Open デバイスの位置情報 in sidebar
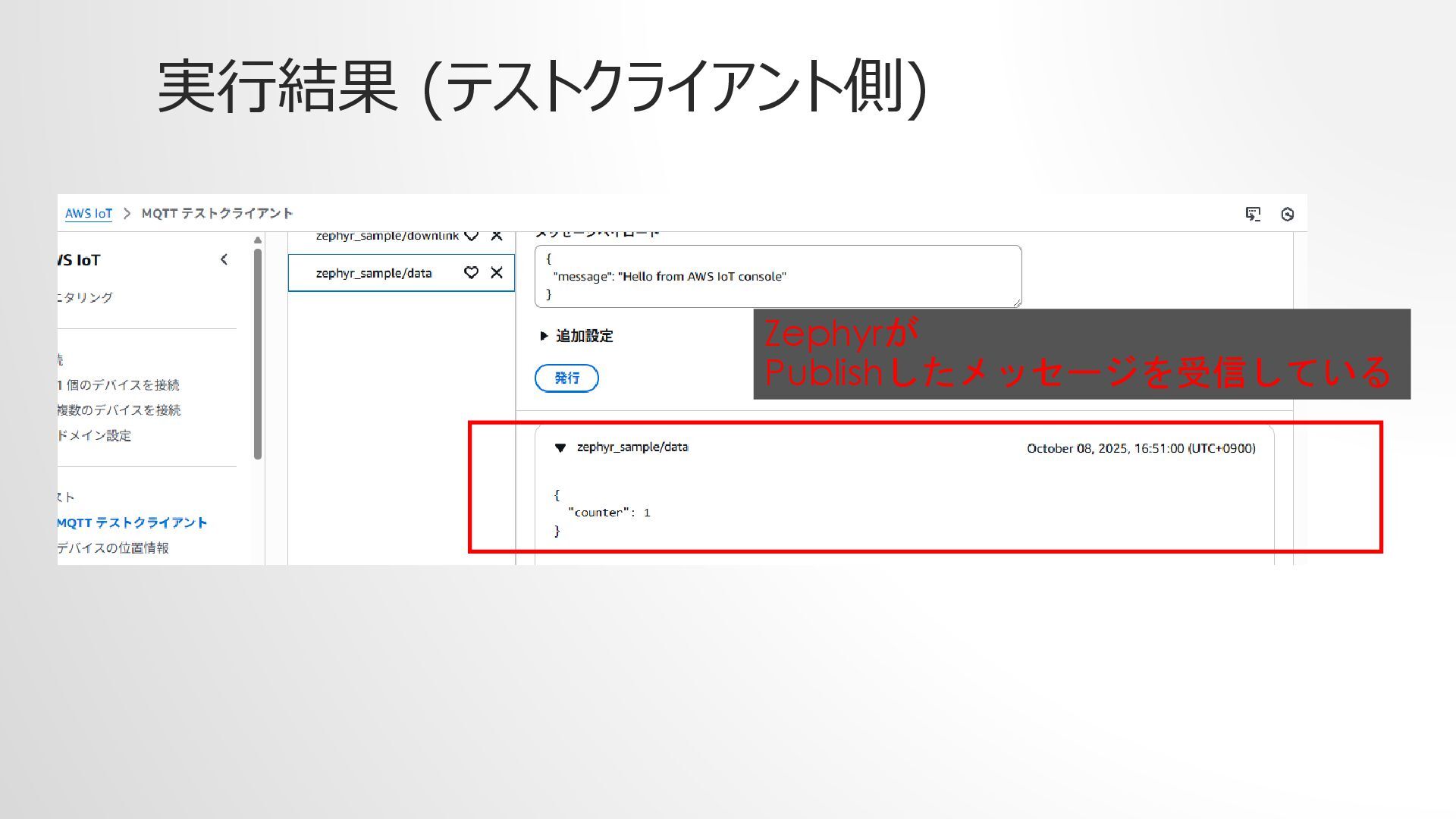1456x819 pixels. click(113, 548)
